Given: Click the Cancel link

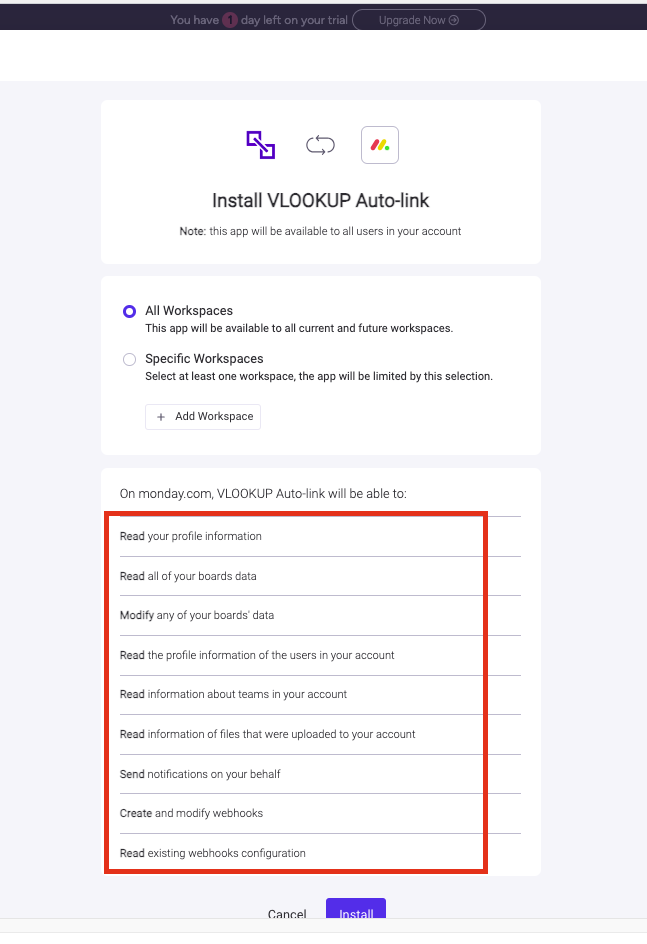Looking at the screenshot, I should point(287,914).
